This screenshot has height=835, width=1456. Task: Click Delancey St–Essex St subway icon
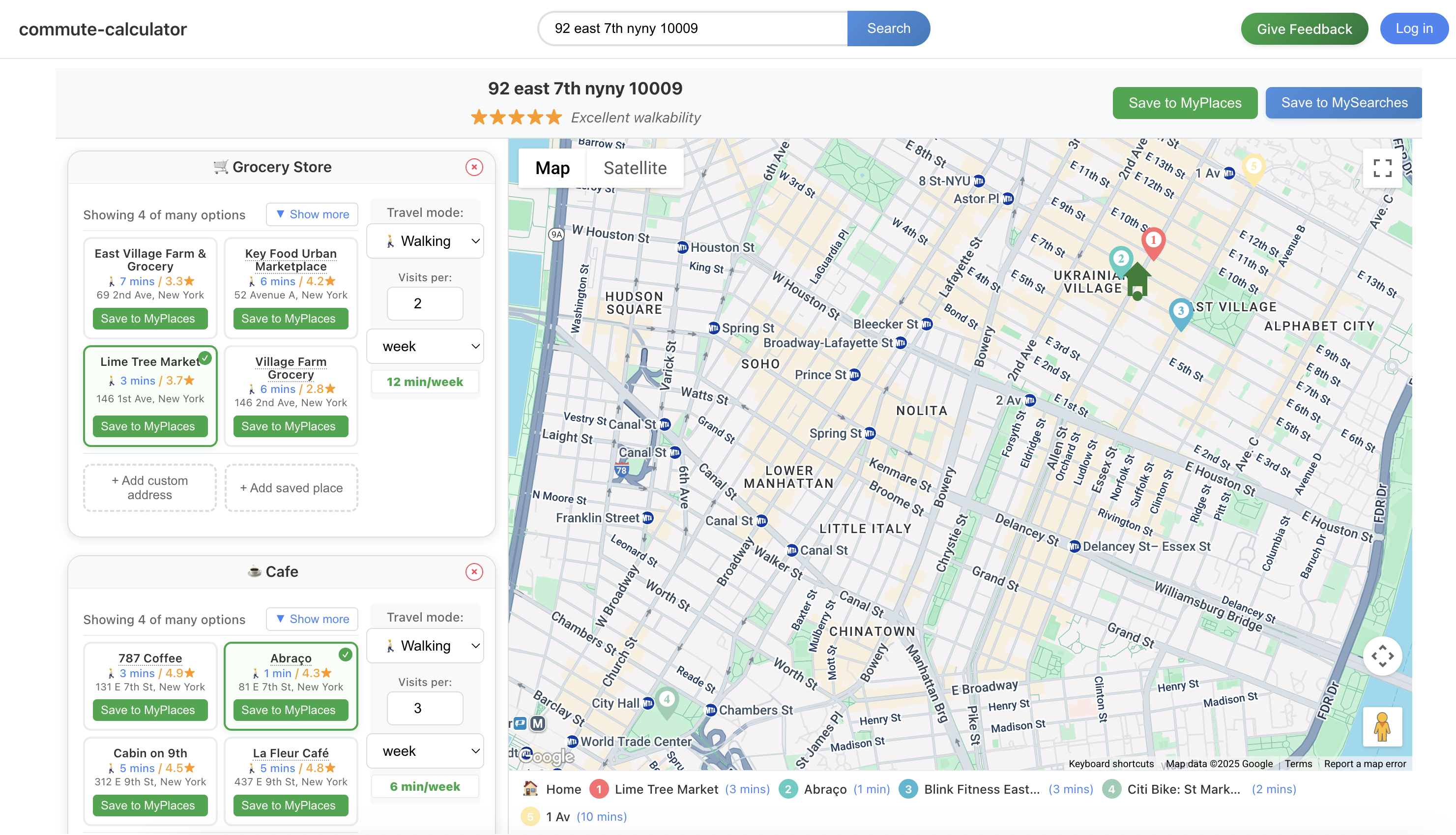(x=1075, y=546)
